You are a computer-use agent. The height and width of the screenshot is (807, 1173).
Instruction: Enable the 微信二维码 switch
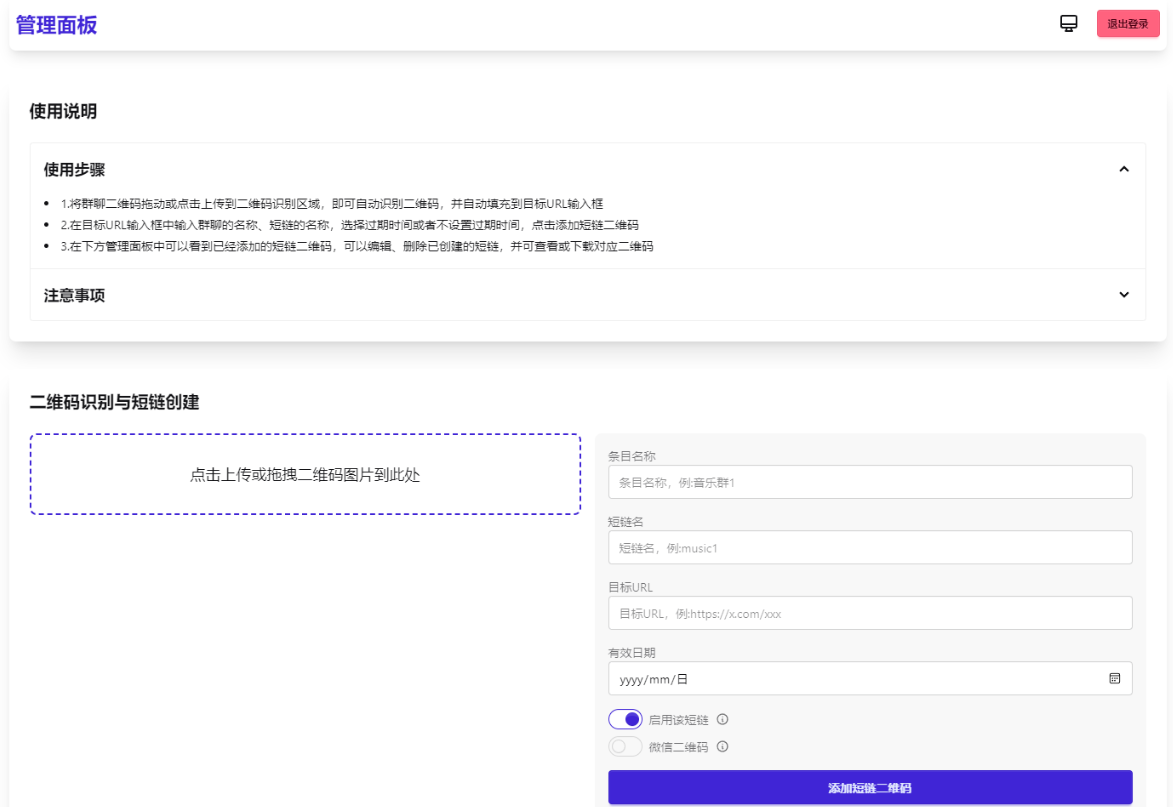[x=625, y=746]
